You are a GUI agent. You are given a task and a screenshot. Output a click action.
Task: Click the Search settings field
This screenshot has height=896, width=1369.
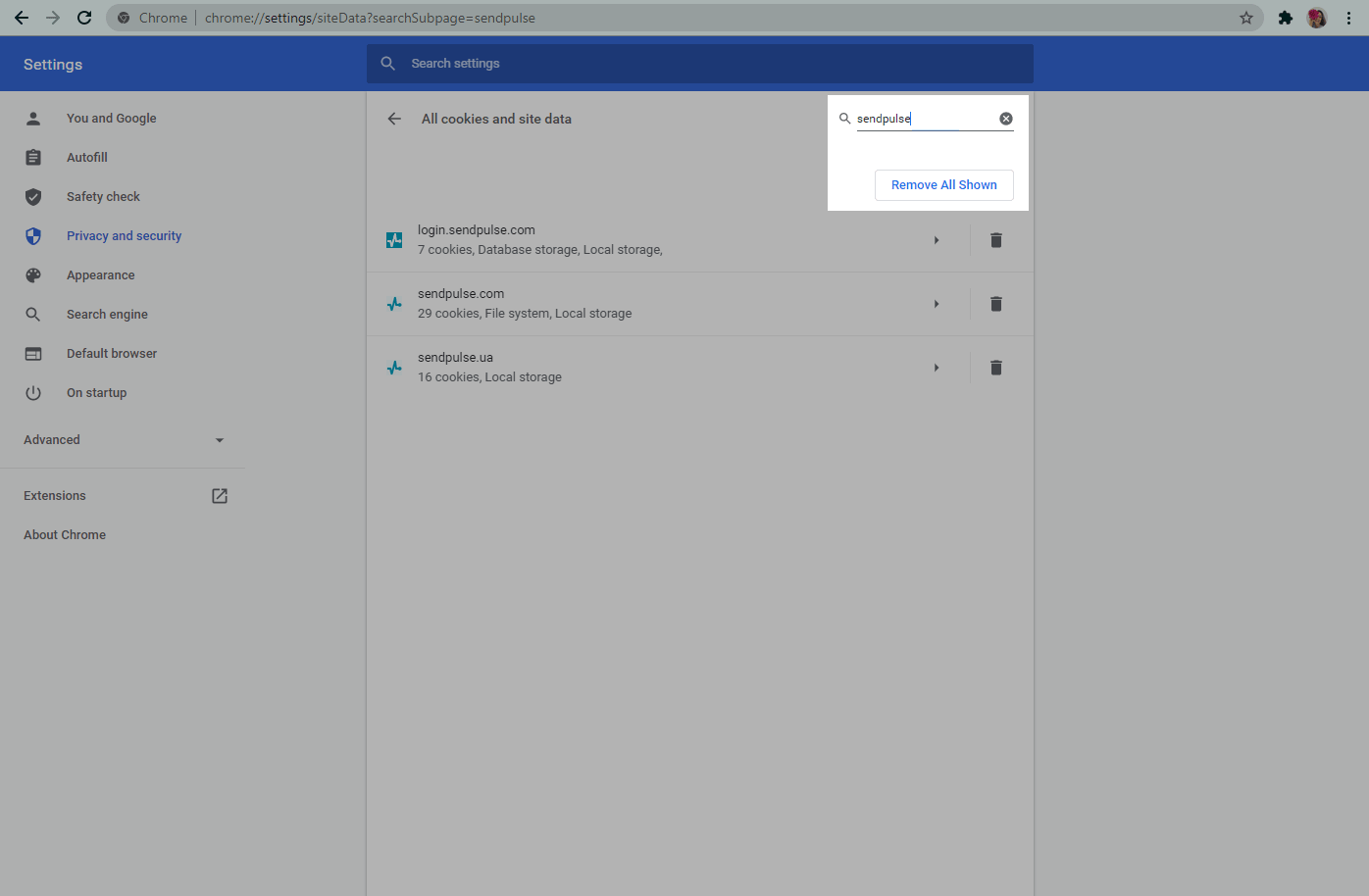(x=700, y=64)
